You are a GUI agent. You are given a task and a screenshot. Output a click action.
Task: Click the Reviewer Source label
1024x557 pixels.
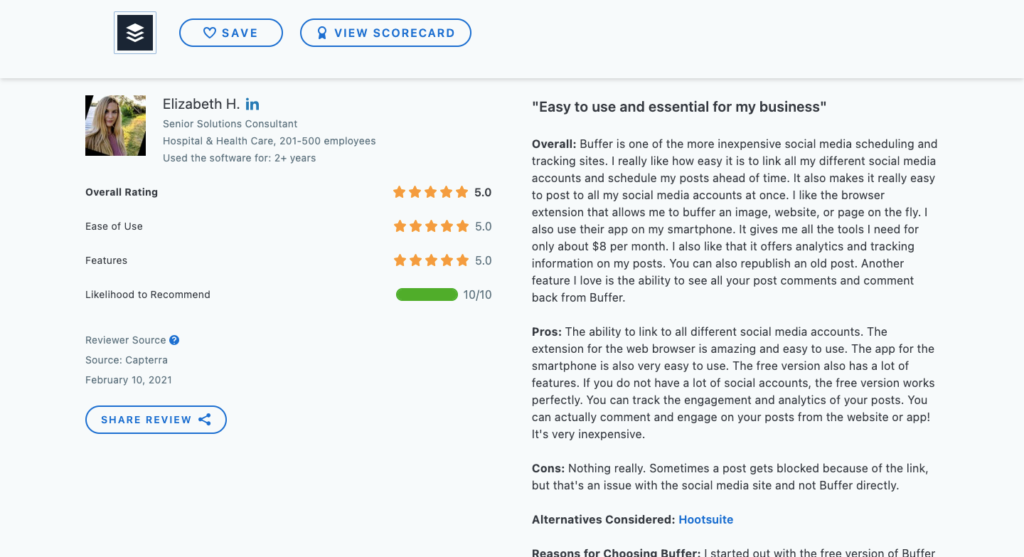point(125,340)
